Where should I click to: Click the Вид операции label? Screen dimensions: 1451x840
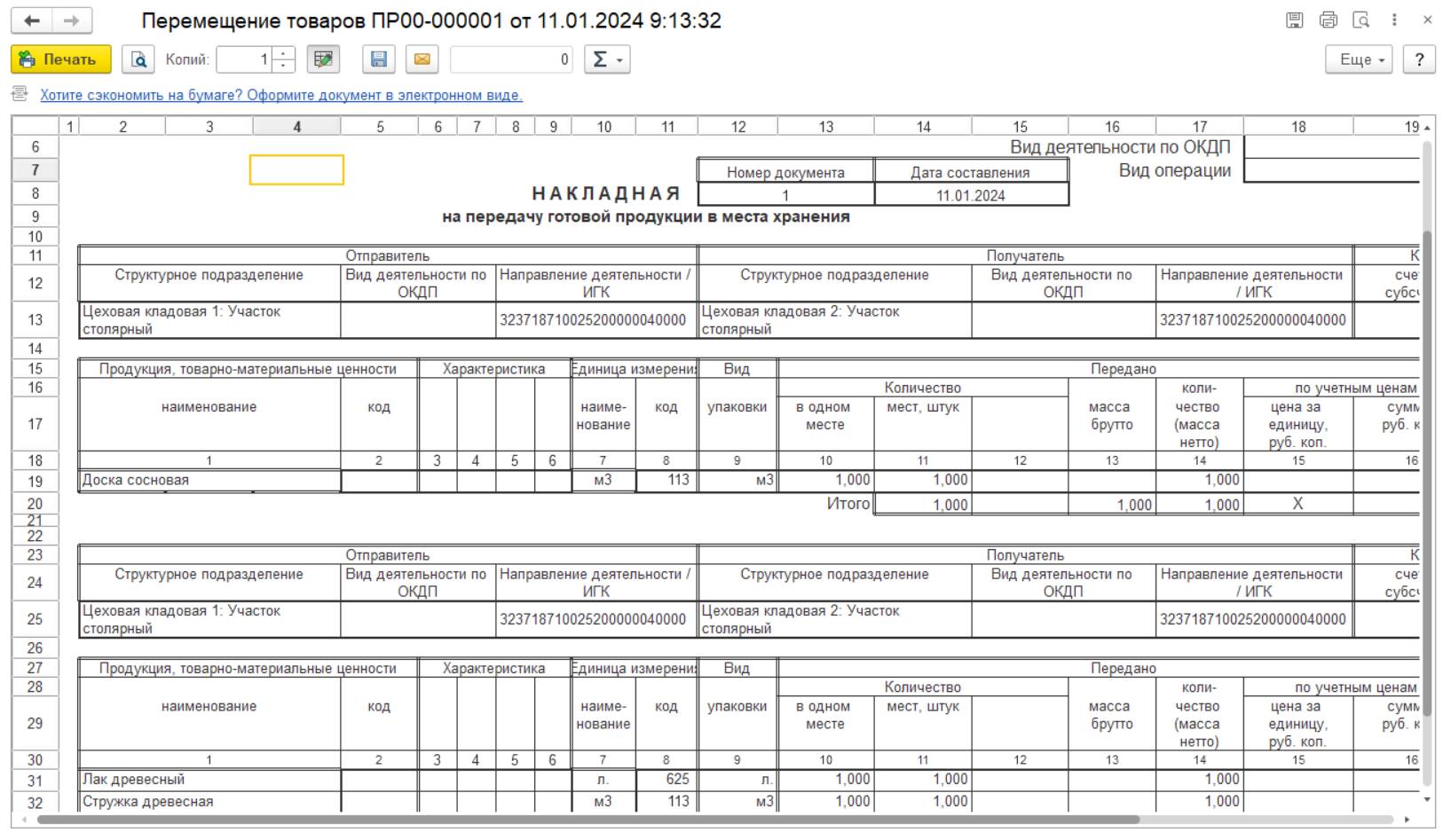pyautogui.click(x=1175, y=170)
